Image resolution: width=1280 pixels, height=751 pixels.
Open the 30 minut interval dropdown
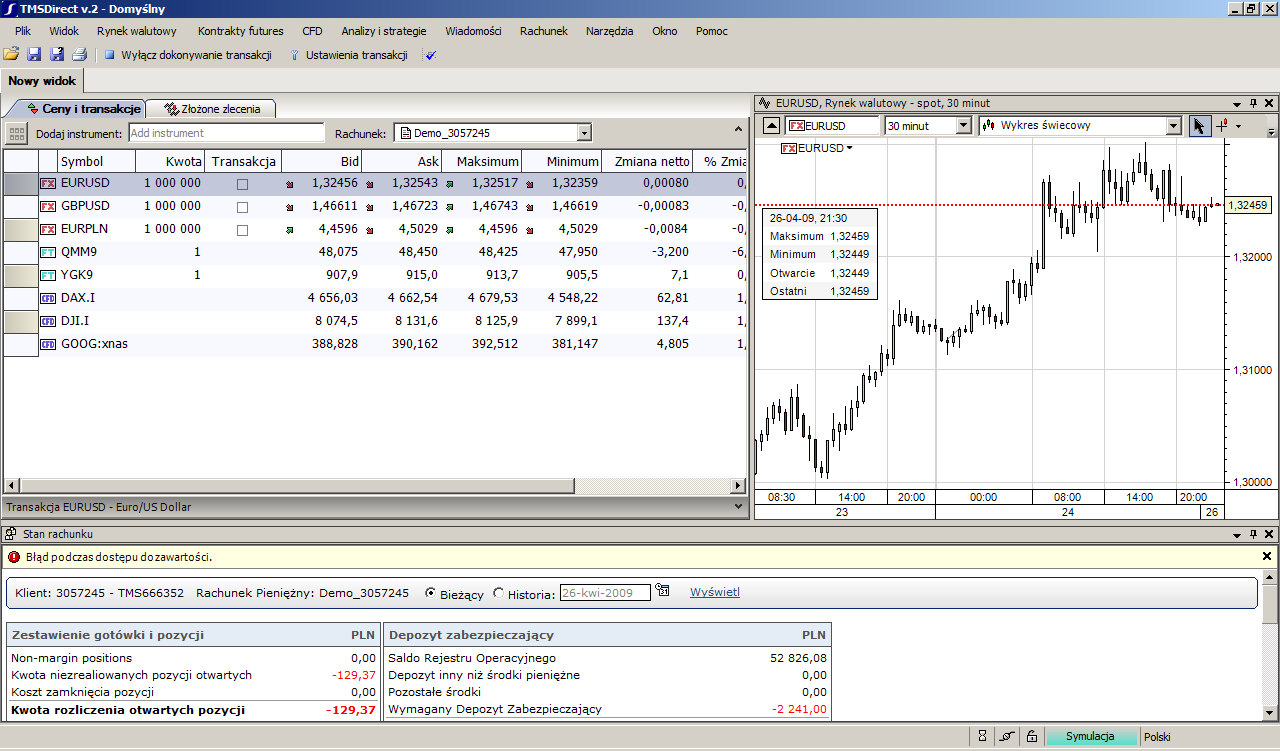click(964, 126)
